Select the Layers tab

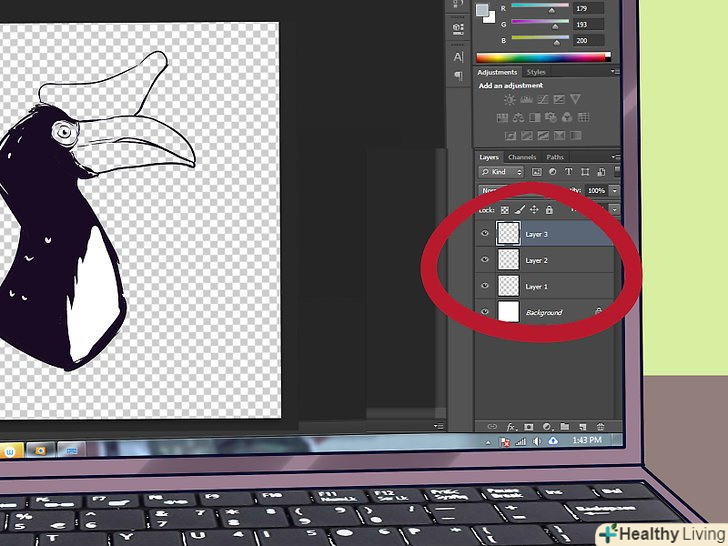(x=489, y=157)
